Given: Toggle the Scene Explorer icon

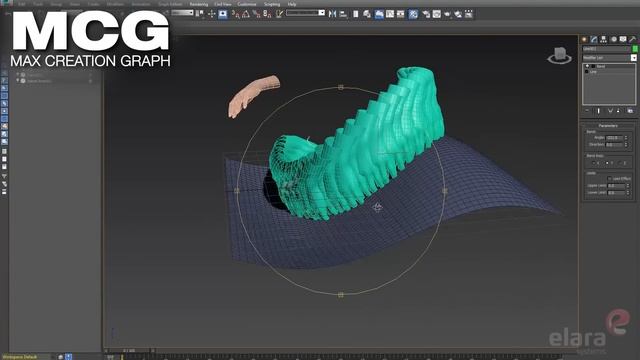Looking at the screenshot, I should click(x=356, y=14).
